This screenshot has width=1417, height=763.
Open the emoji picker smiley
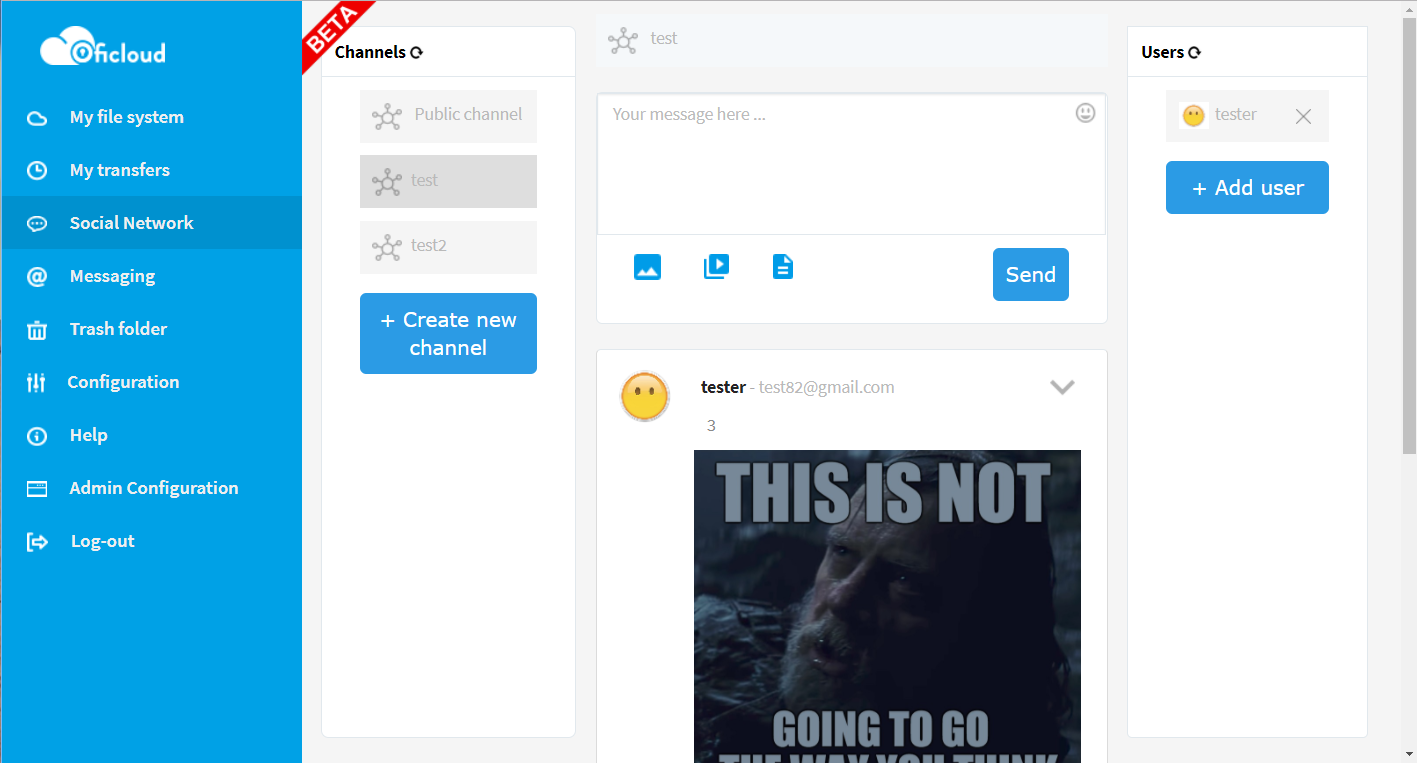1085,113
